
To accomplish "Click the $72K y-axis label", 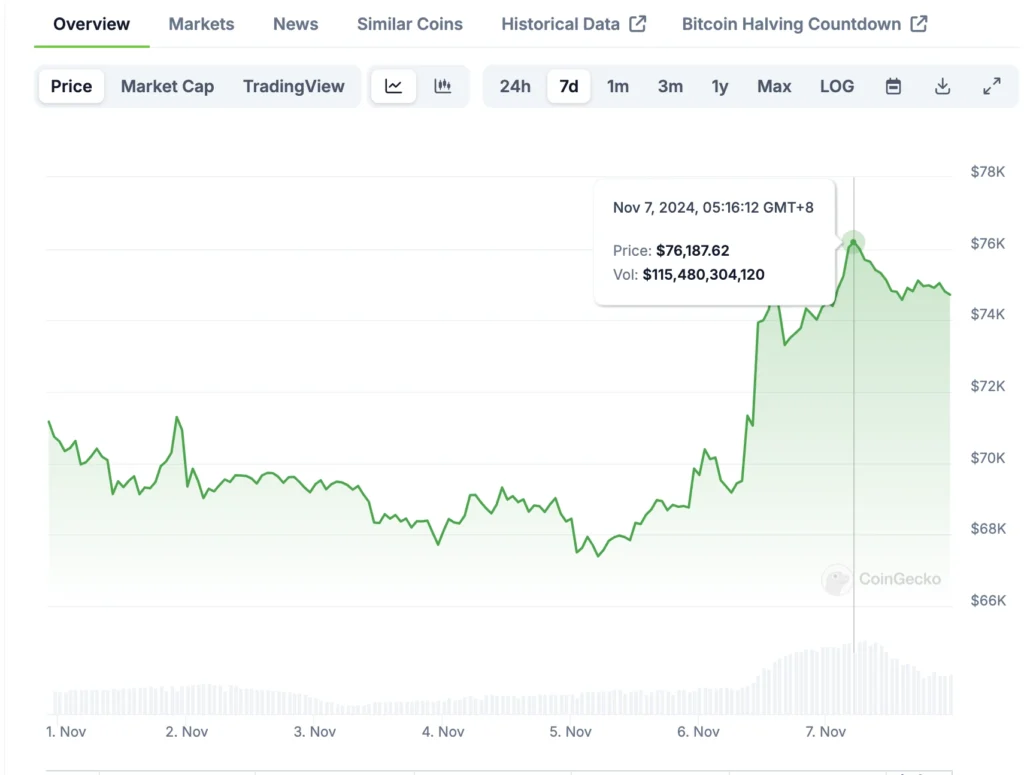I will pos(987,386).
